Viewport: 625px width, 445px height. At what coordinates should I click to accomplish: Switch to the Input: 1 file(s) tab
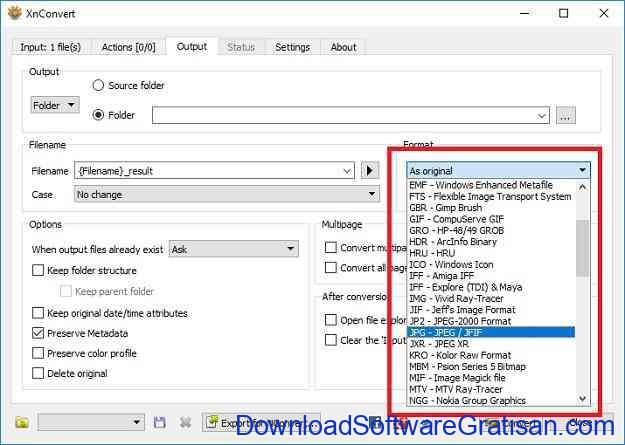pos(51,47)
